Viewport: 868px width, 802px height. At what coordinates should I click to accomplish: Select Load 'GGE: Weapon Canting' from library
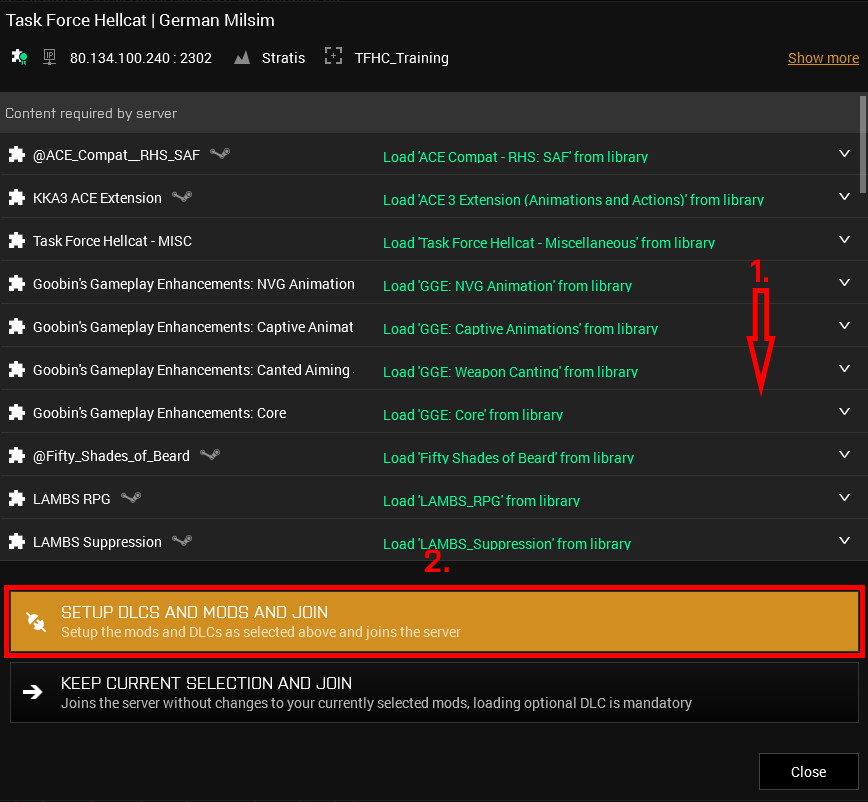[x=510, y=372]
